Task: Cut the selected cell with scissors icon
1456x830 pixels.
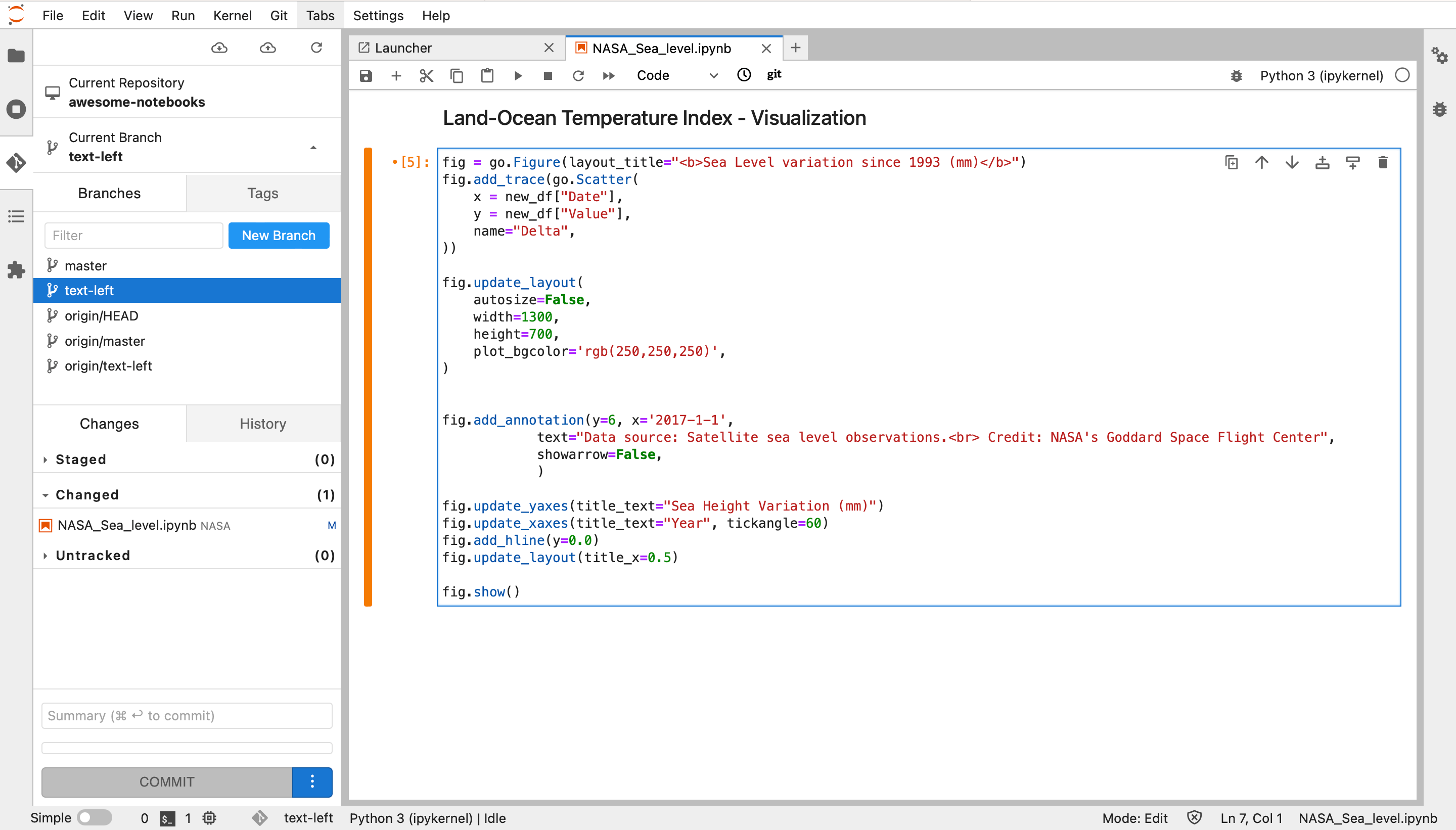Action: coord(426,76)
